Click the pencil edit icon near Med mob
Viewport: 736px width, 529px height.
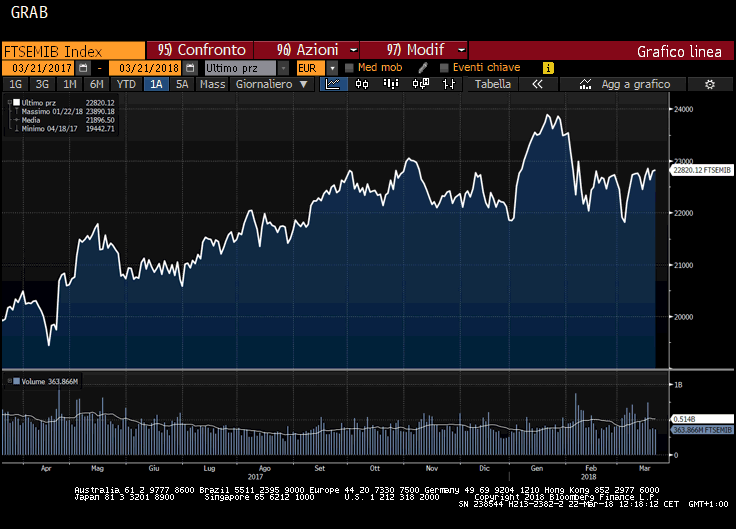coord(422,68)
